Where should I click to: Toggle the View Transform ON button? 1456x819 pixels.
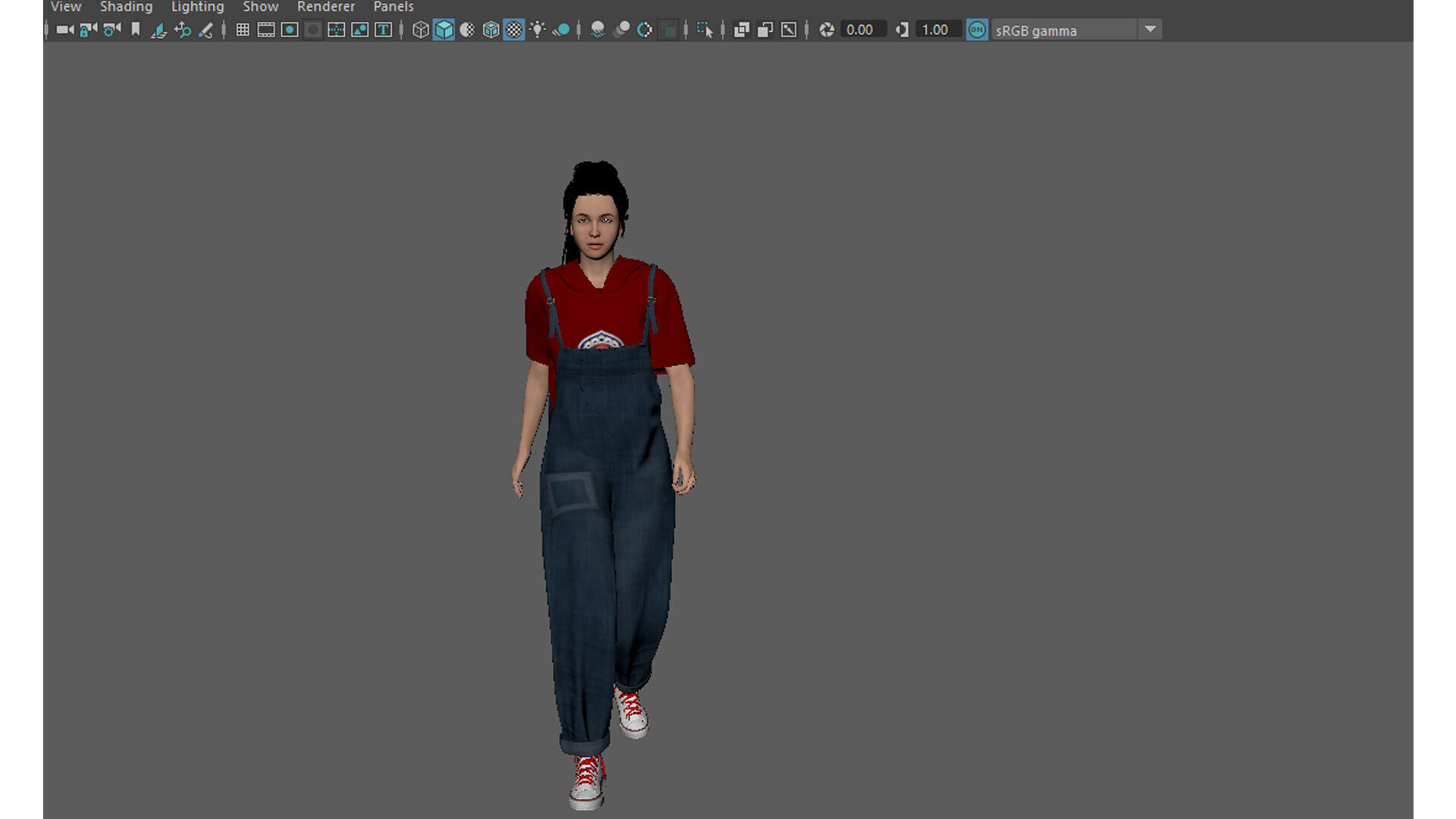tap(977, 30)
